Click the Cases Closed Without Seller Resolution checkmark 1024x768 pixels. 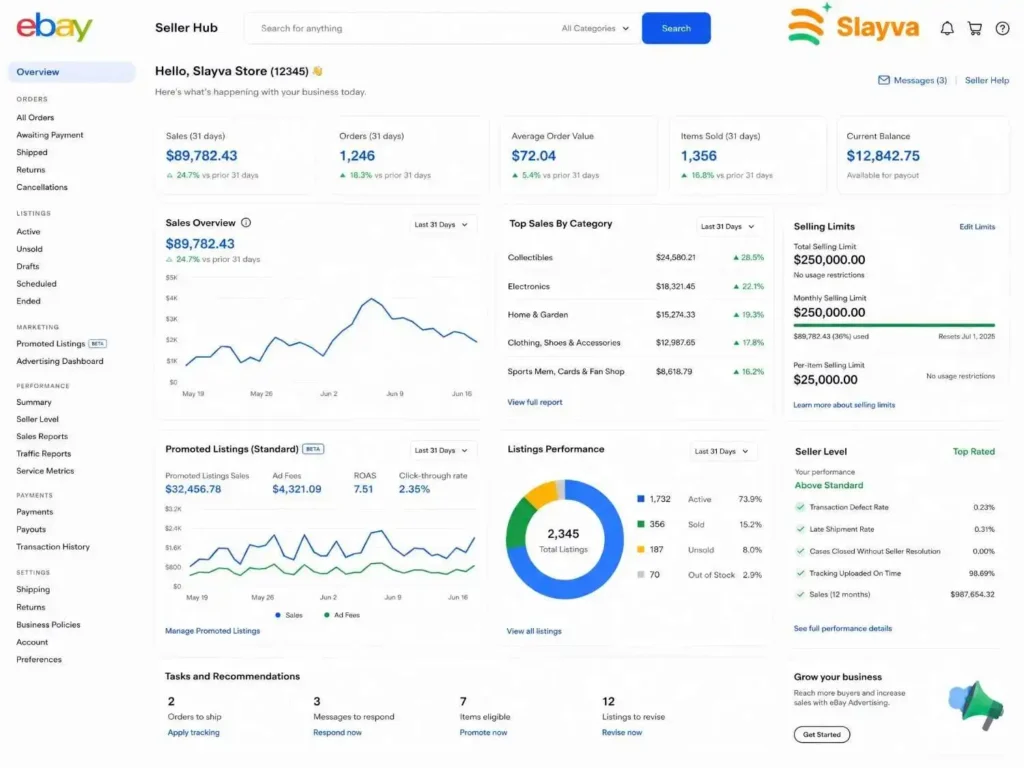coord(800,551)
